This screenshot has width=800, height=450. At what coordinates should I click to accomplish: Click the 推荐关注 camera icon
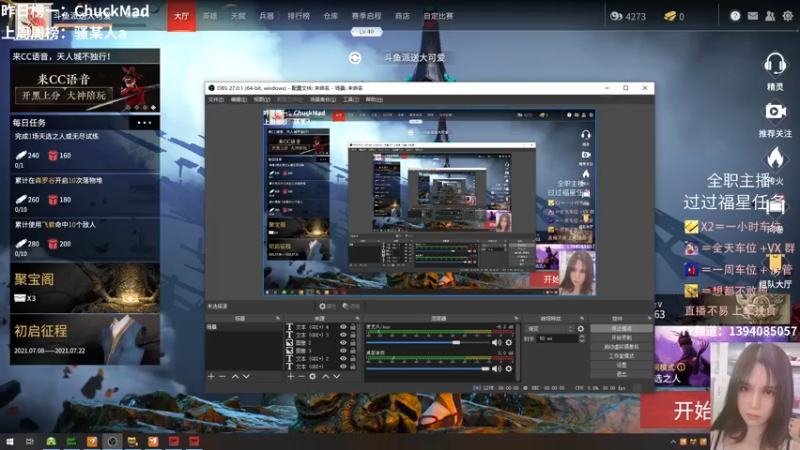774,111
